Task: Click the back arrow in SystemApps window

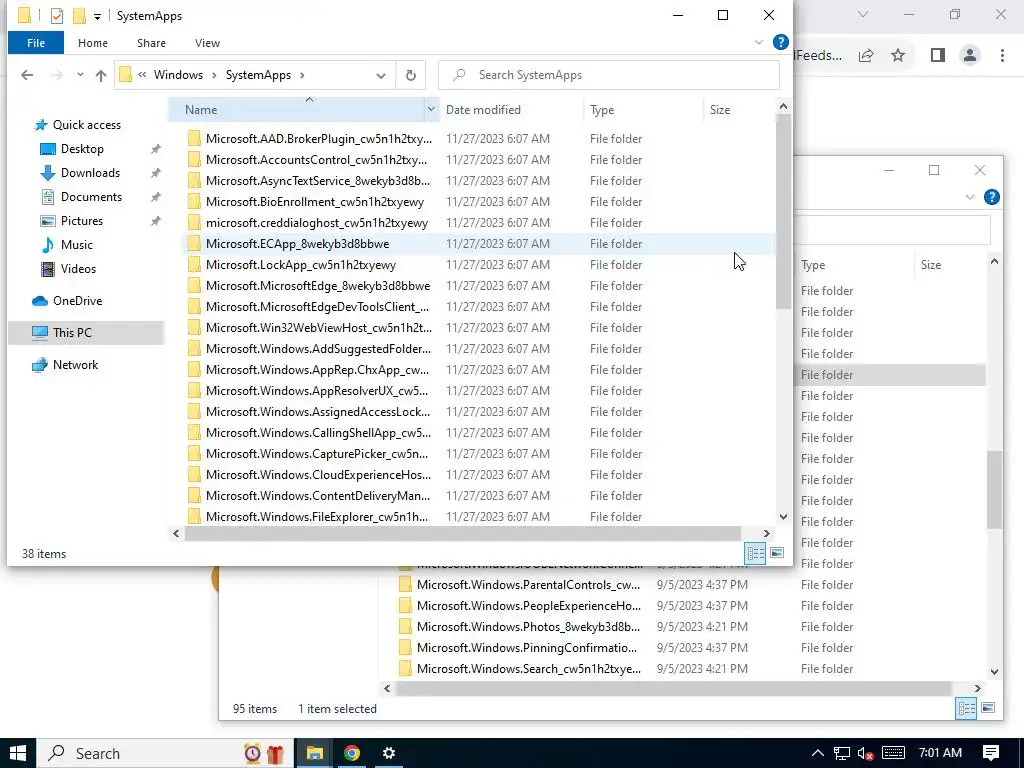Action: tap(27, 75)
